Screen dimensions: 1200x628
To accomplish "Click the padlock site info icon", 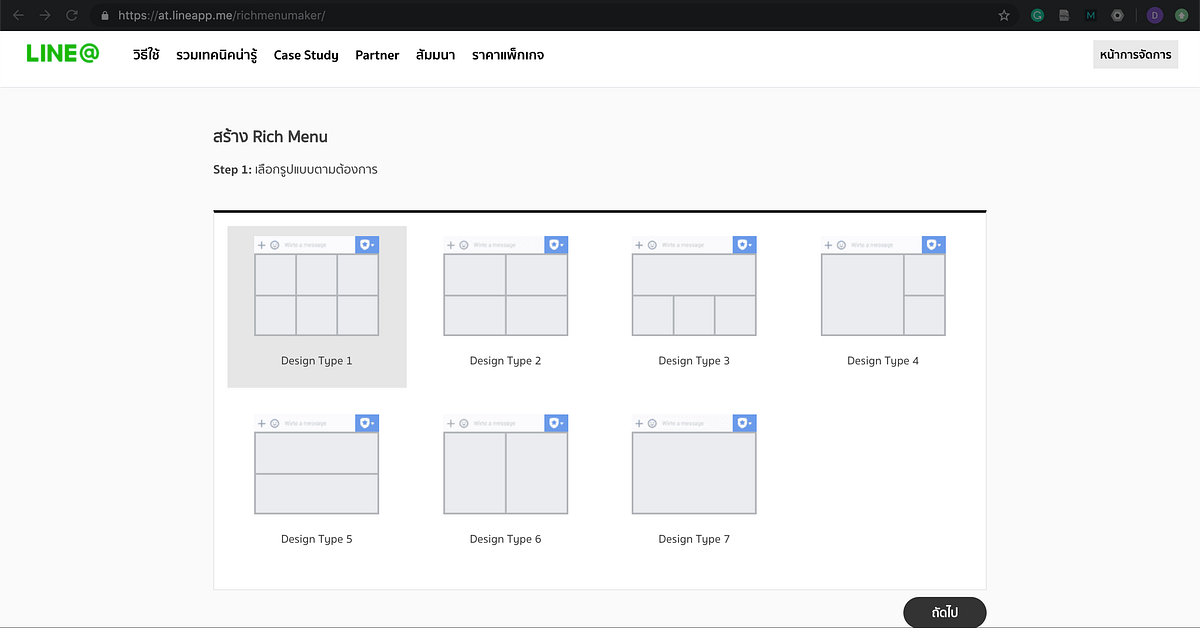I will click(104, 16).
